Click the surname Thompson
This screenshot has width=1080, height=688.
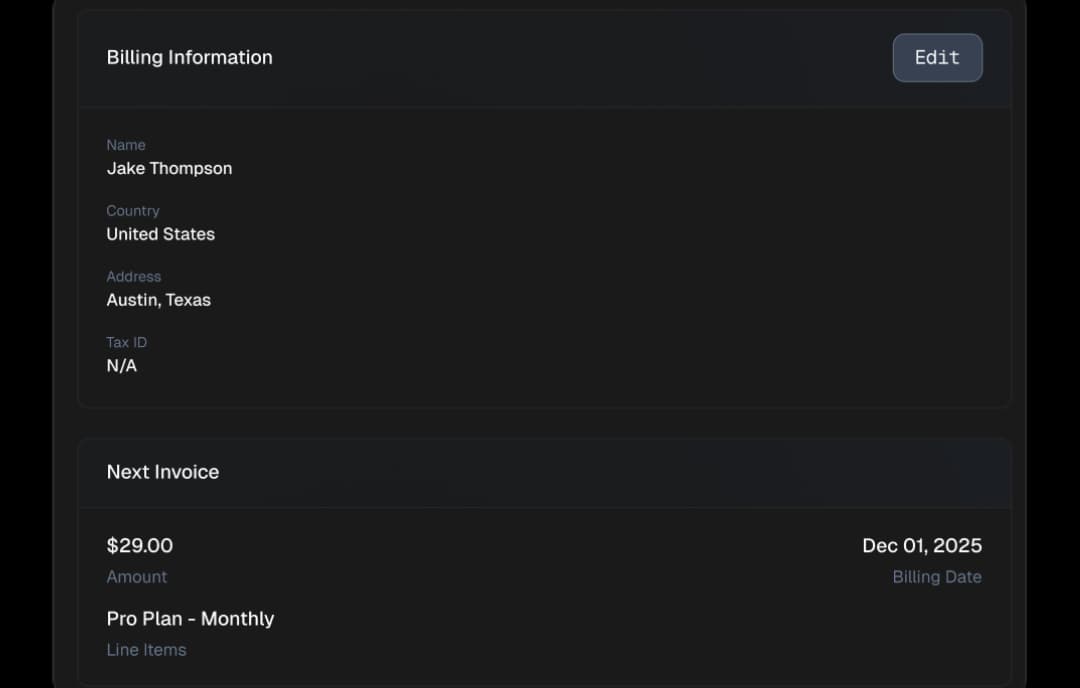(x=191, y=169)
